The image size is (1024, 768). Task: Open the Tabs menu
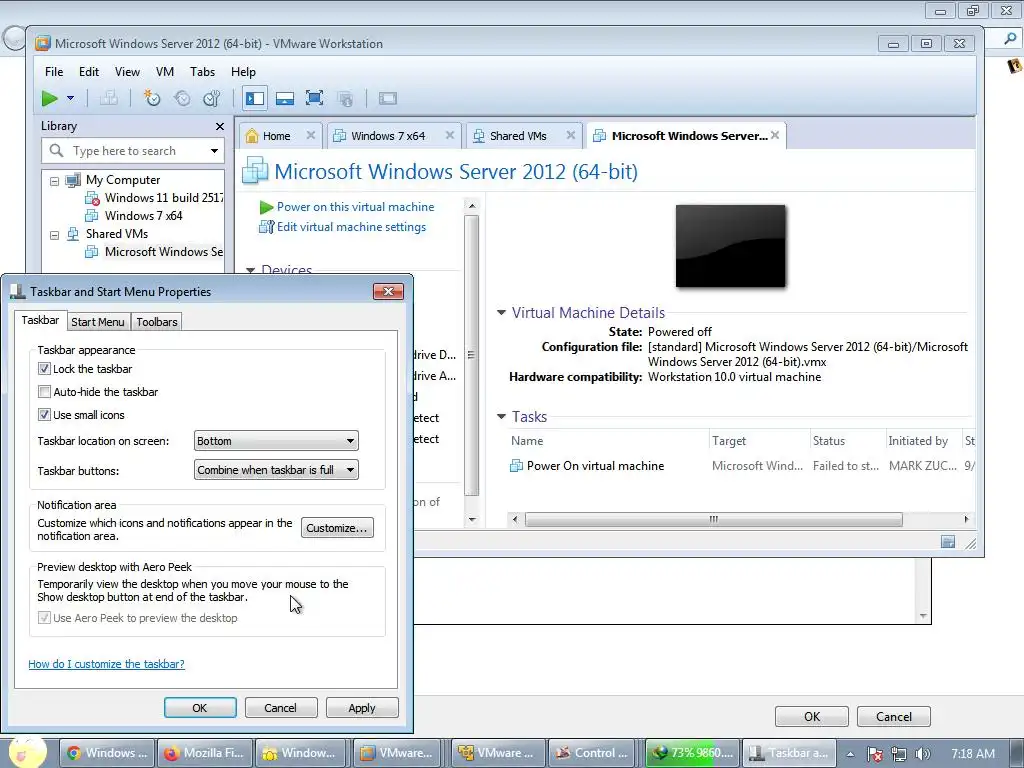click(x=202, y=72)
